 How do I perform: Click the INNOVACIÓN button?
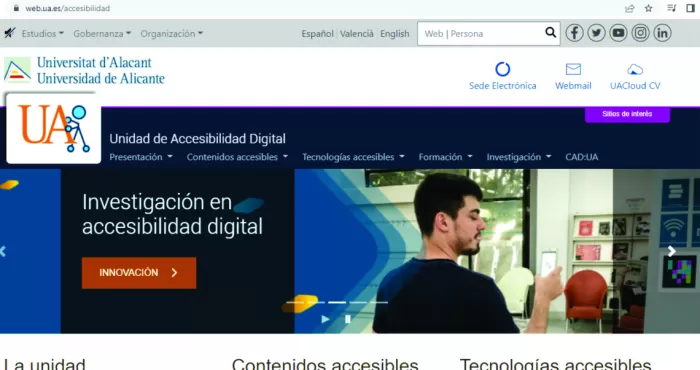139,273
